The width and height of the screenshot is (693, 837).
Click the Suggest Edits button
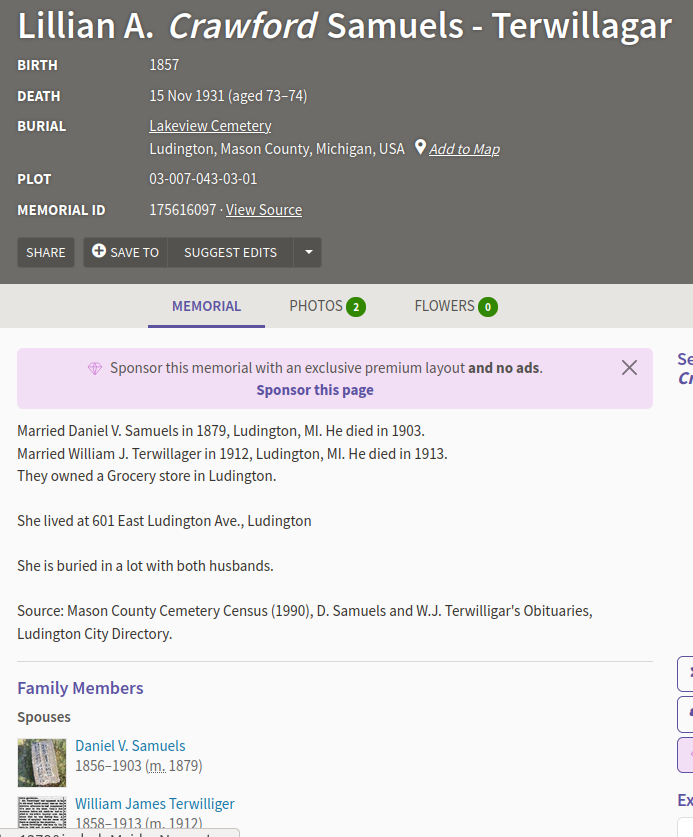pyautogui.click(x=230, y=252)
